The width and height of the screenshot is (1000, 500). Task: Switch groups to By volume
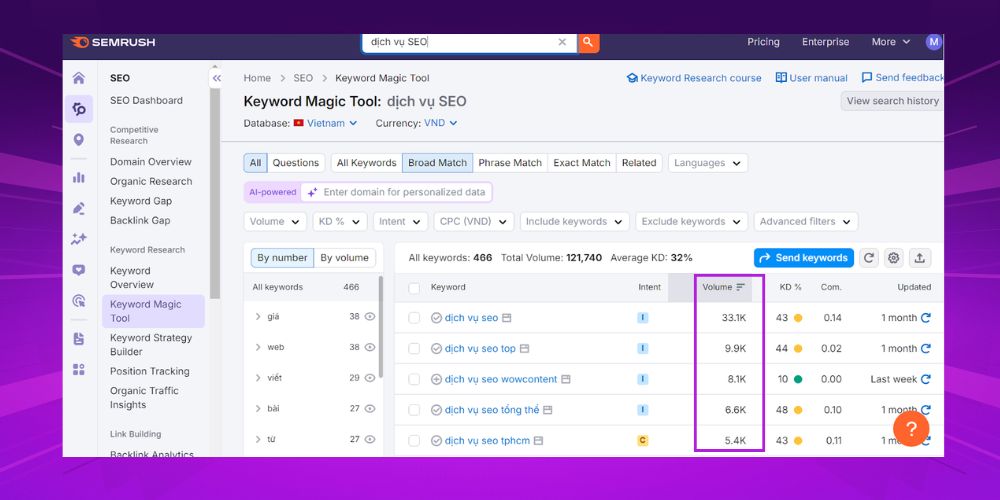[x=344, y=258]
